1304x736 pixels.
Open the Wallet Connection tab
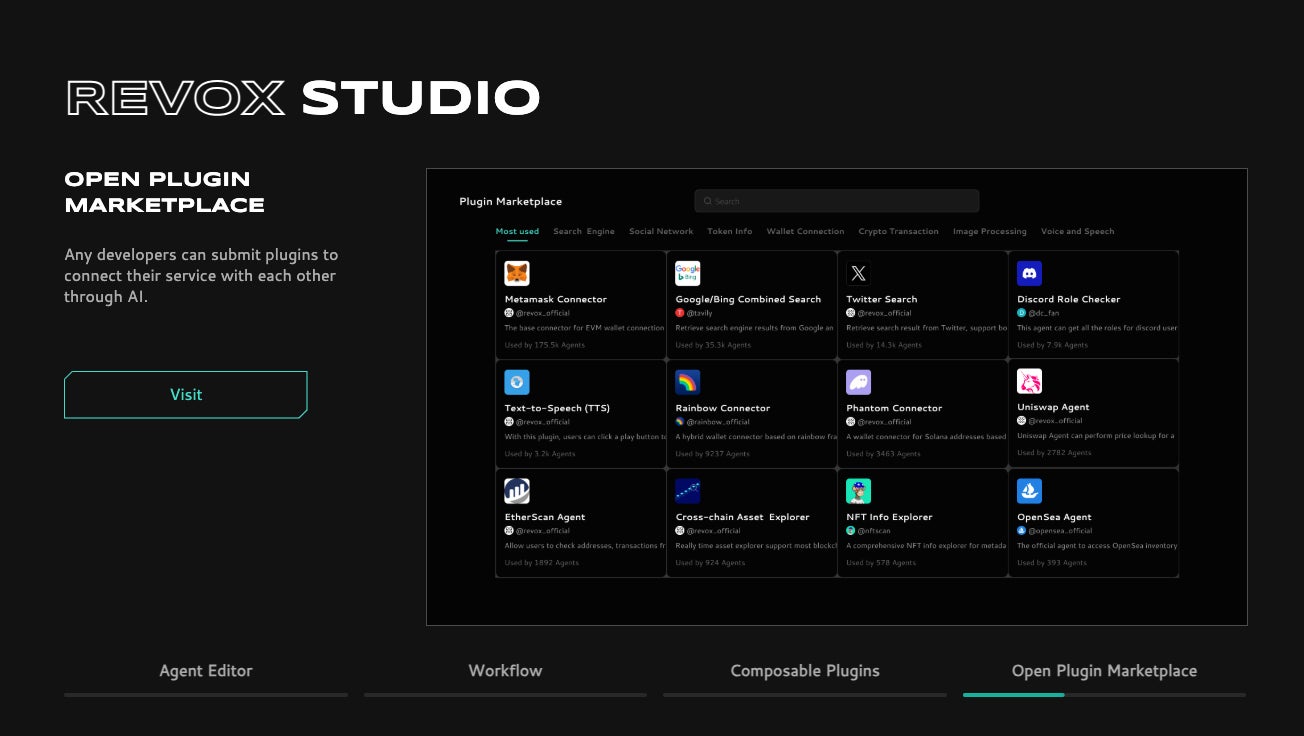(x=805, y=231)
